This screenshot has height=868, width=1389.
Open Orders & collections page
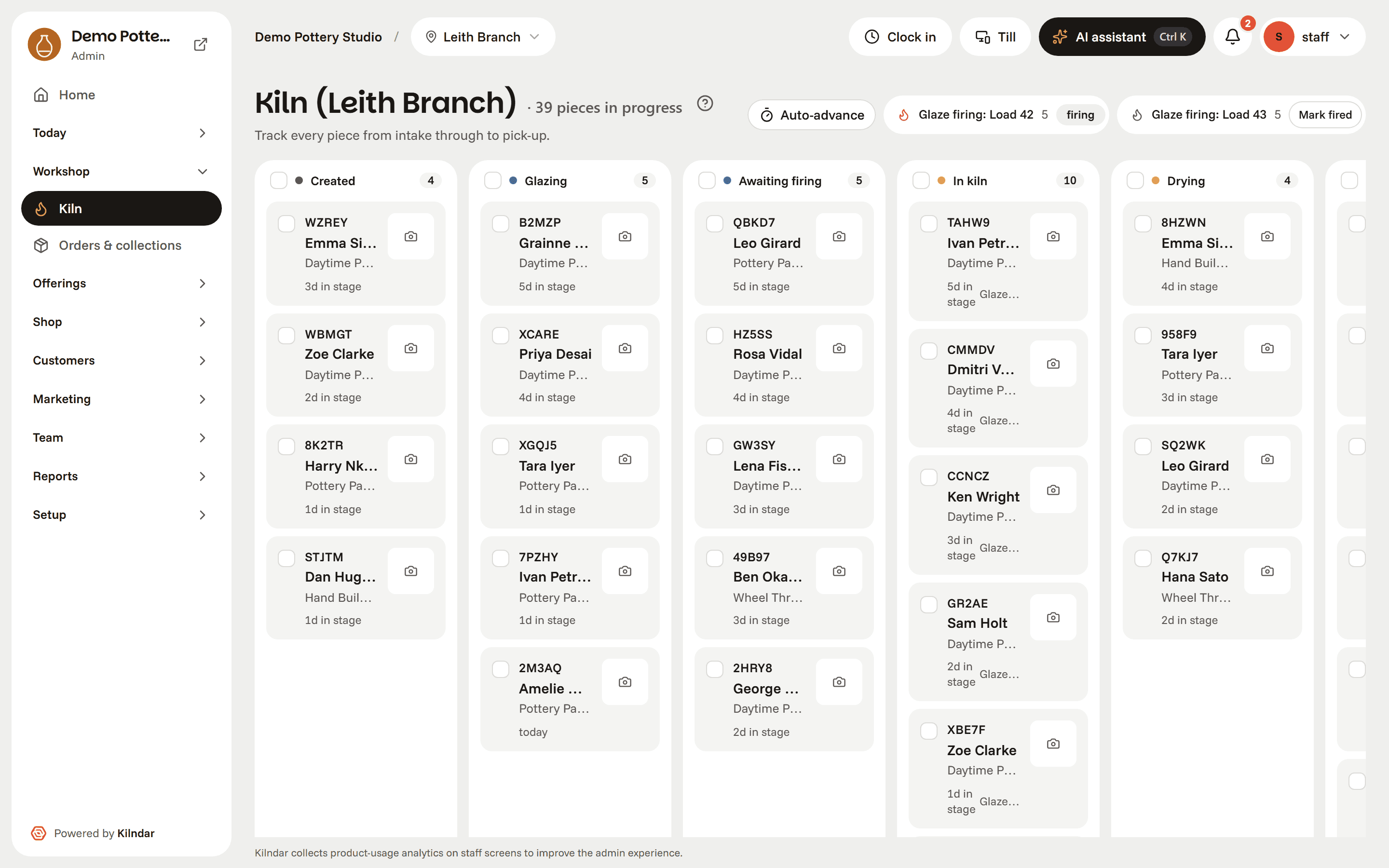click(121, 245)
